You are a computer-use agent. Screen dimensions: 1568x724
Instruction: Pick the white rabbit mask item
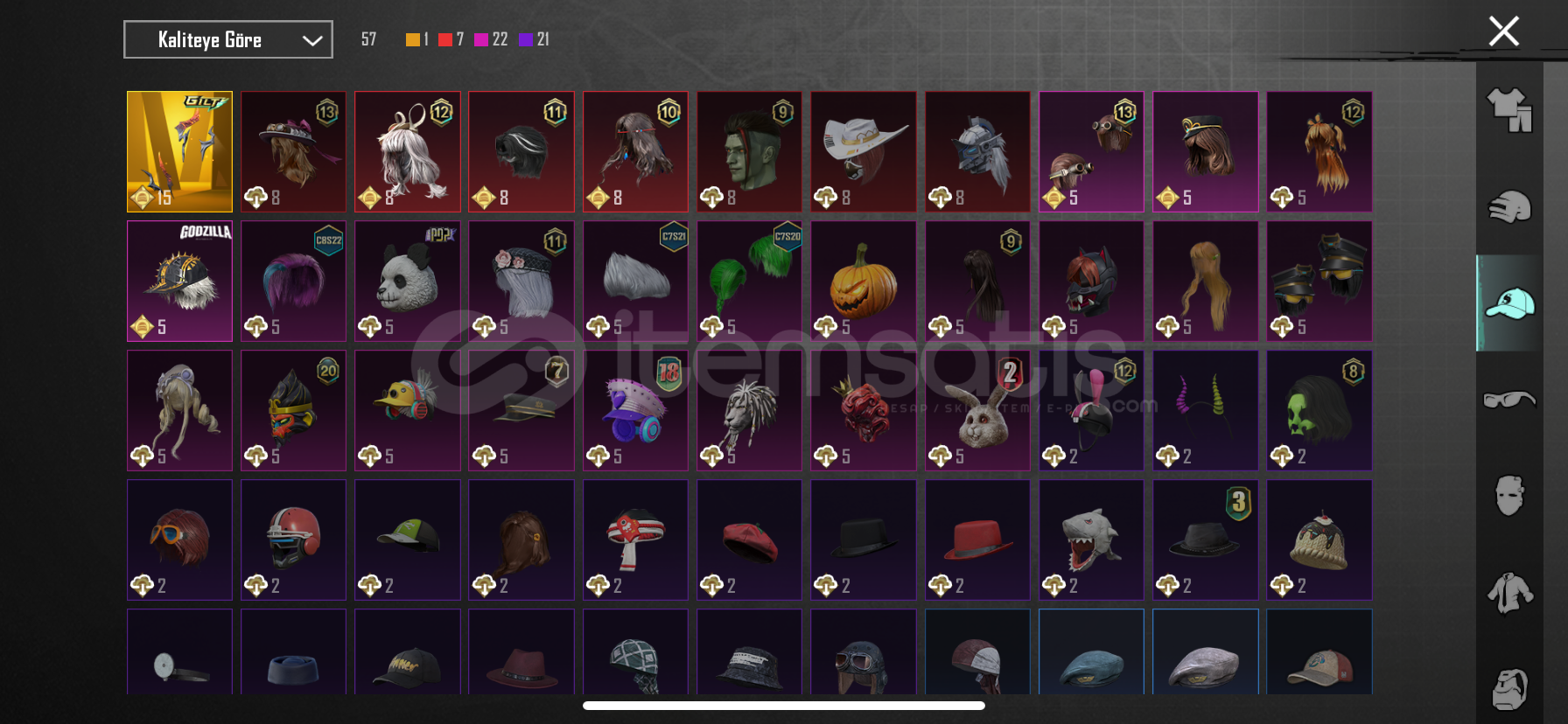tap(977, 410)
